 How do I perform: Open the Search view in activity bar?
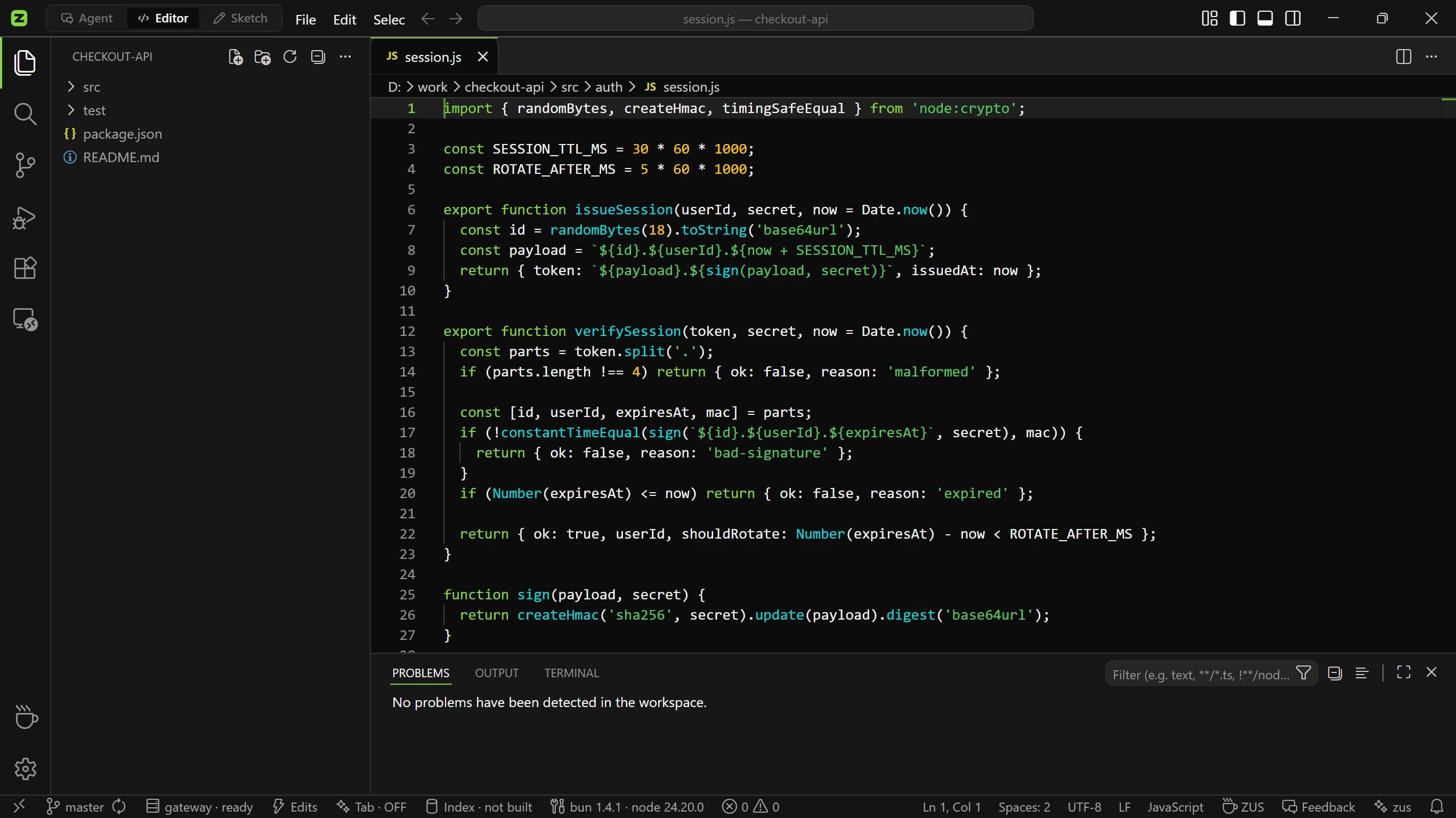point(25,114)
